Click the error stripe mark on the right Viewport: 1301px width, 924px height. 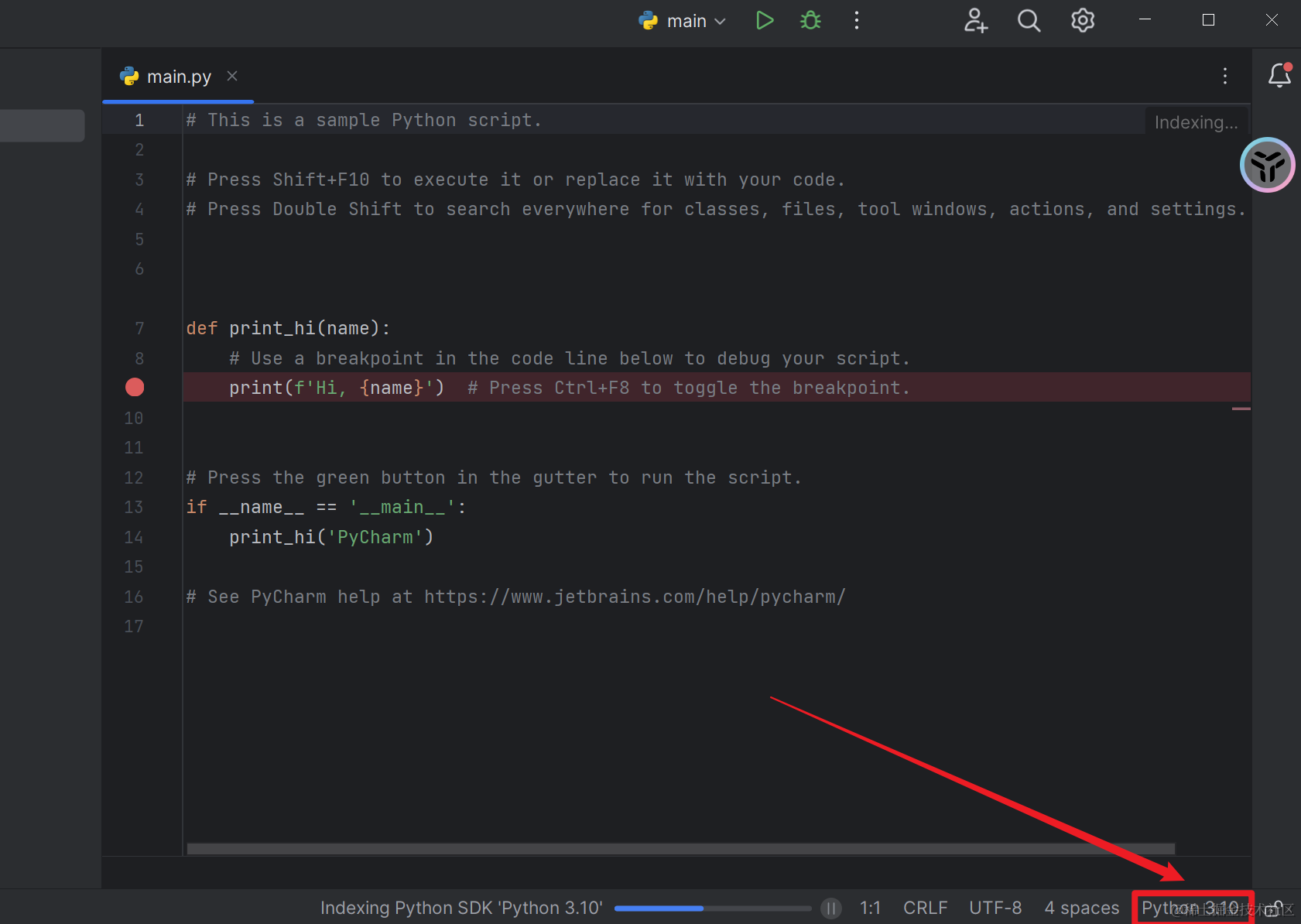1241,409
